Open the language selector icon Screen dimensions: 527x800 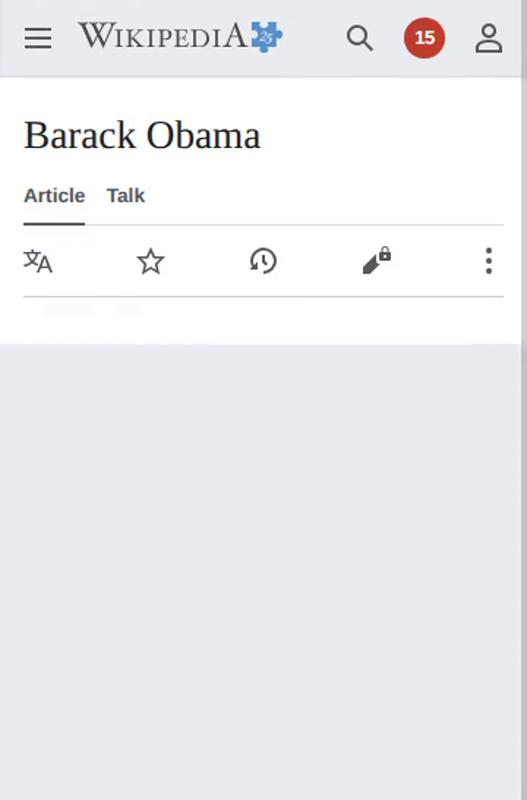click(38, 261)
